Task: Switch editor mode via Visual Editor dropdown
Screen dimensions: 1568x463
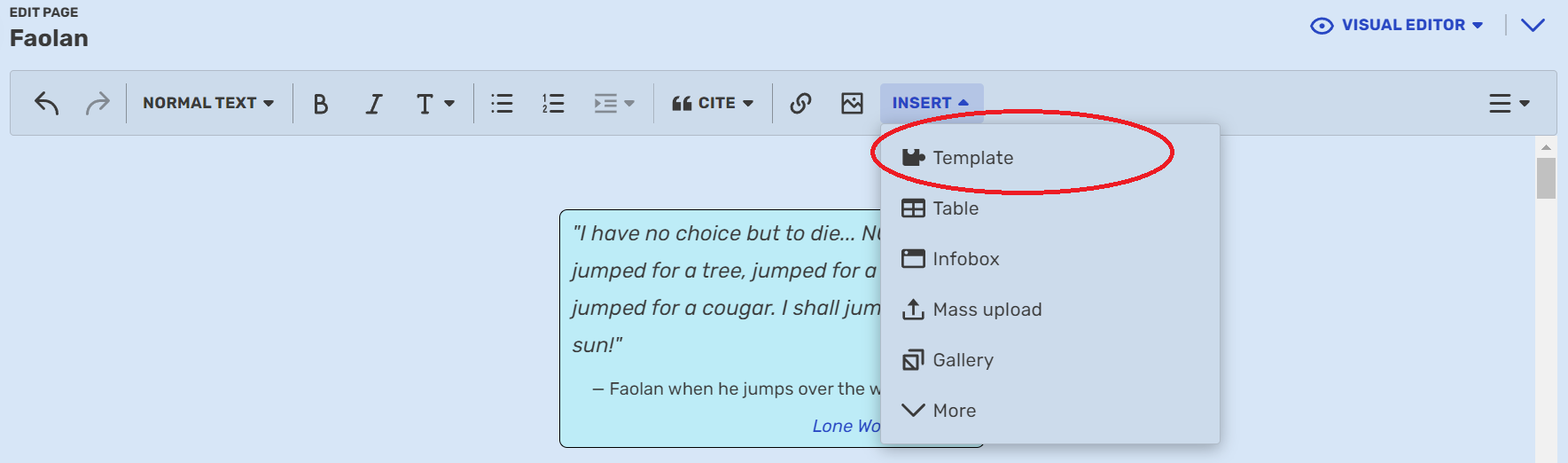Action: (x=1397, y=26)
